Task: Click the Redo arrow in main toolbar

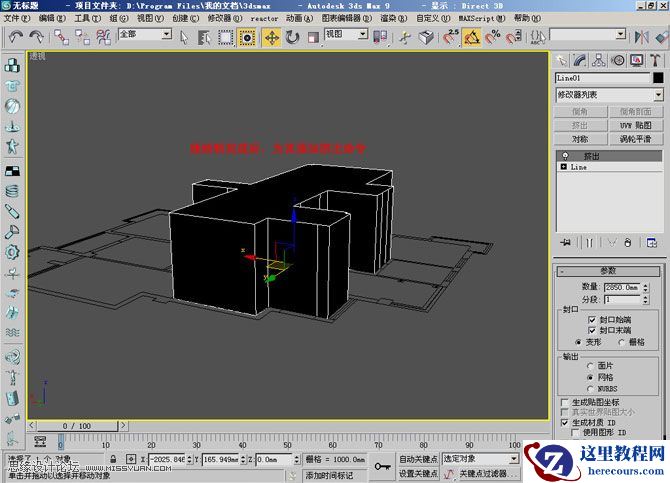Action: pos(36,37)
